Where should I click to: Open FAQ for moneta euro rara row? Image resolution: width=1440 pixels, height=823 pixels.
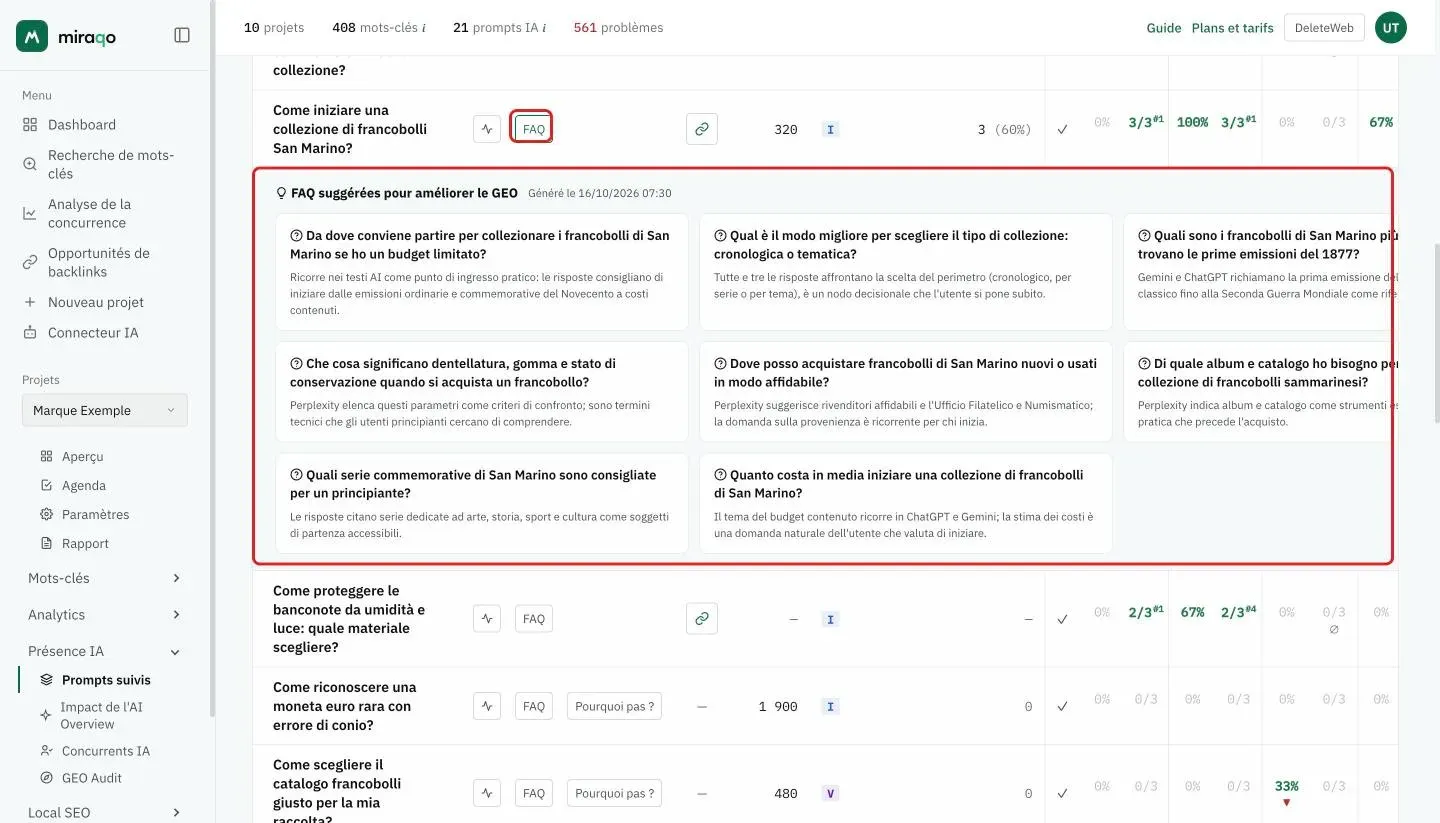(x=534, y=706)
